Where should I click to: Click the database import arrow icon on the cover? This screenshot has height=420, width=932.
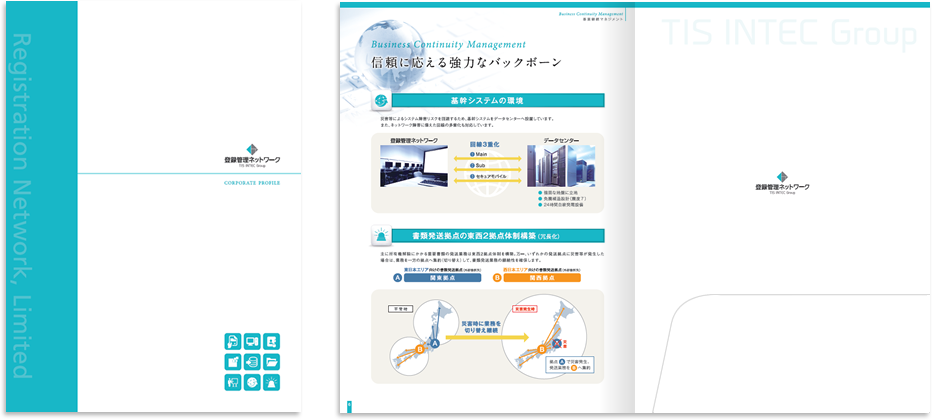pyautogui.click(x=252, y=362)
